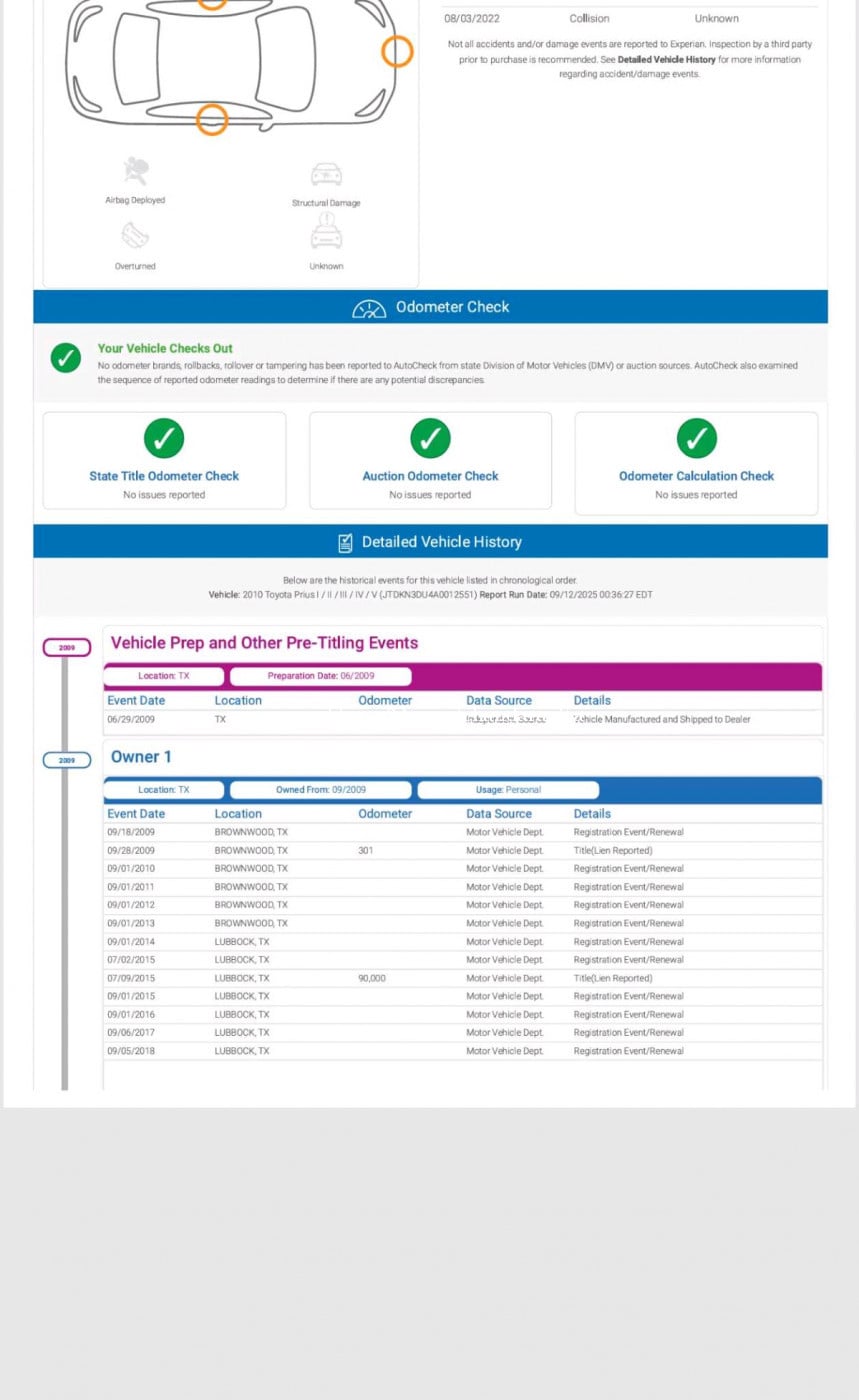The height and width of the screenshot is (1400, 859).
Task: Click the odometer gauge icon beside Odometer Check
Action: (369, 308)
